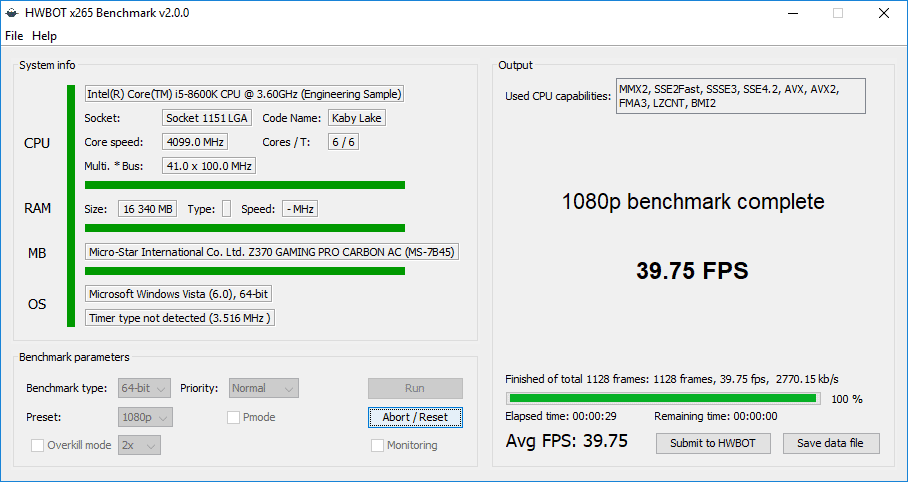Open the Benchmark type 64-bit dropdown
Viewport: 908px width, 482px height.
(x=144, y=388)
